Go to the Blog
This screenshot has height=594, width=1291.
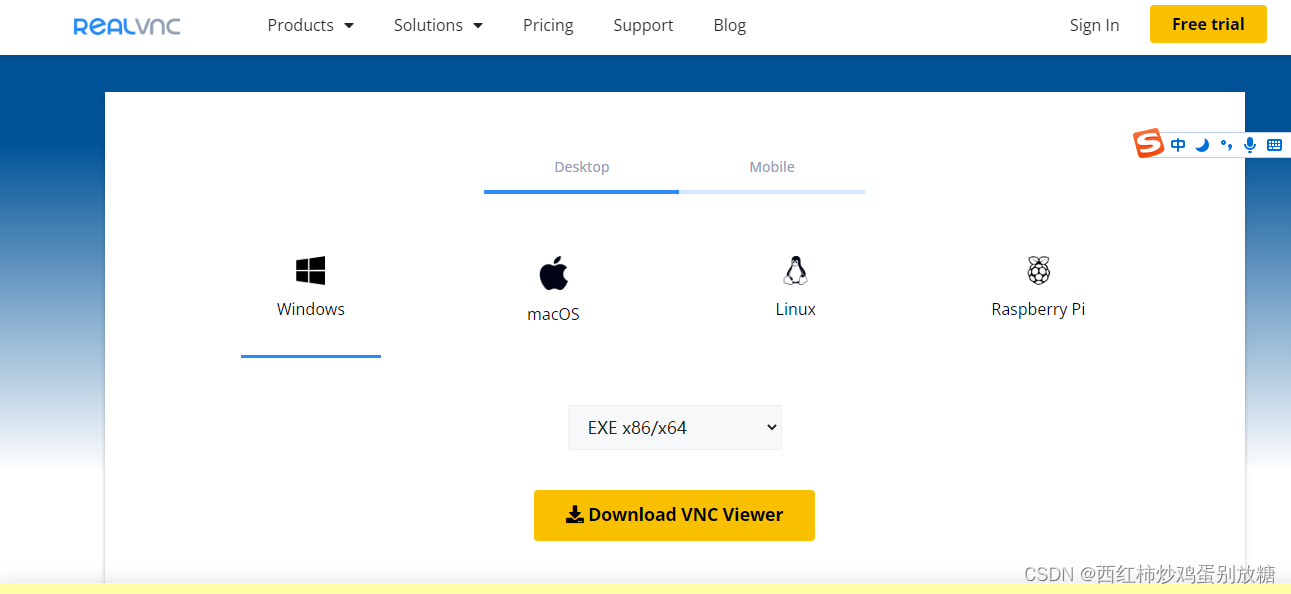tap(730, 25)
